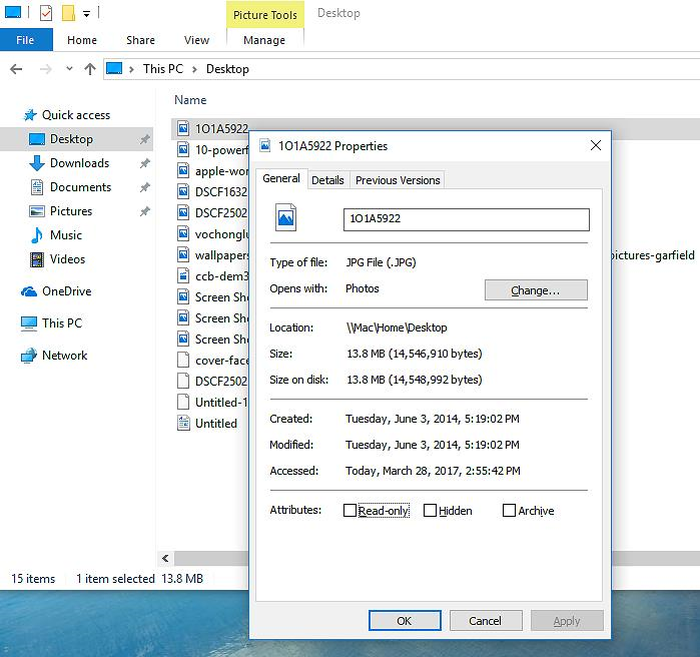Click the Change... button for Opens with
This screenshot has height=657, width=700.
535,290
